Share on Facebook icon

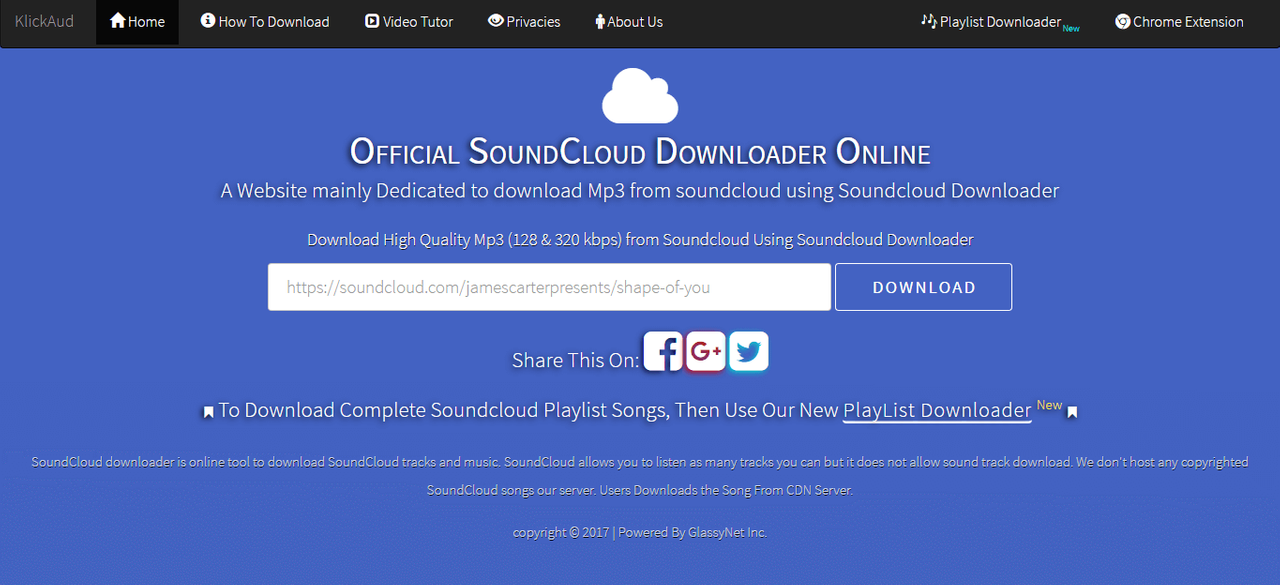(663, 352)
